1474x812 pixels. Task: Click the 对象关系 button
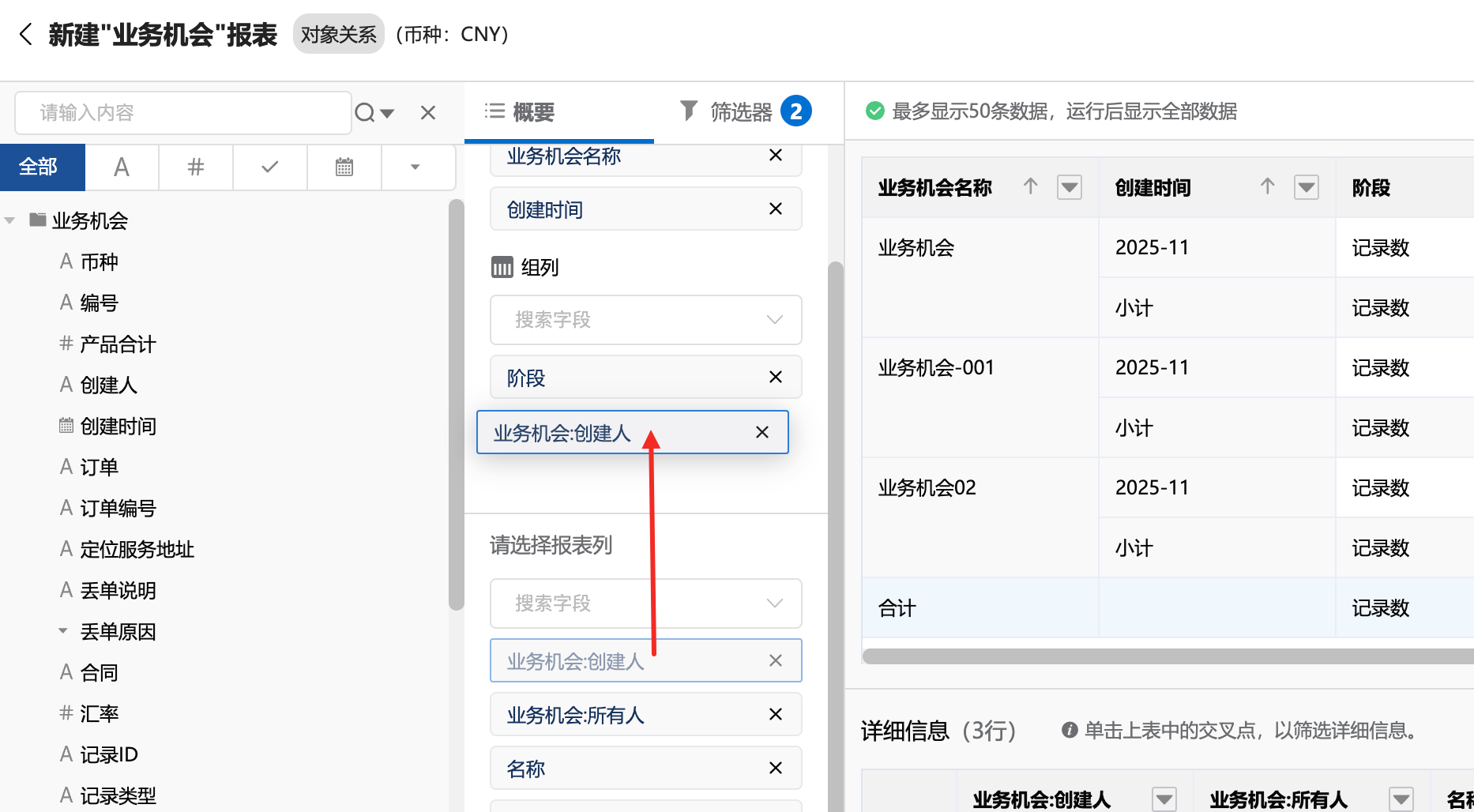point(338,35)
